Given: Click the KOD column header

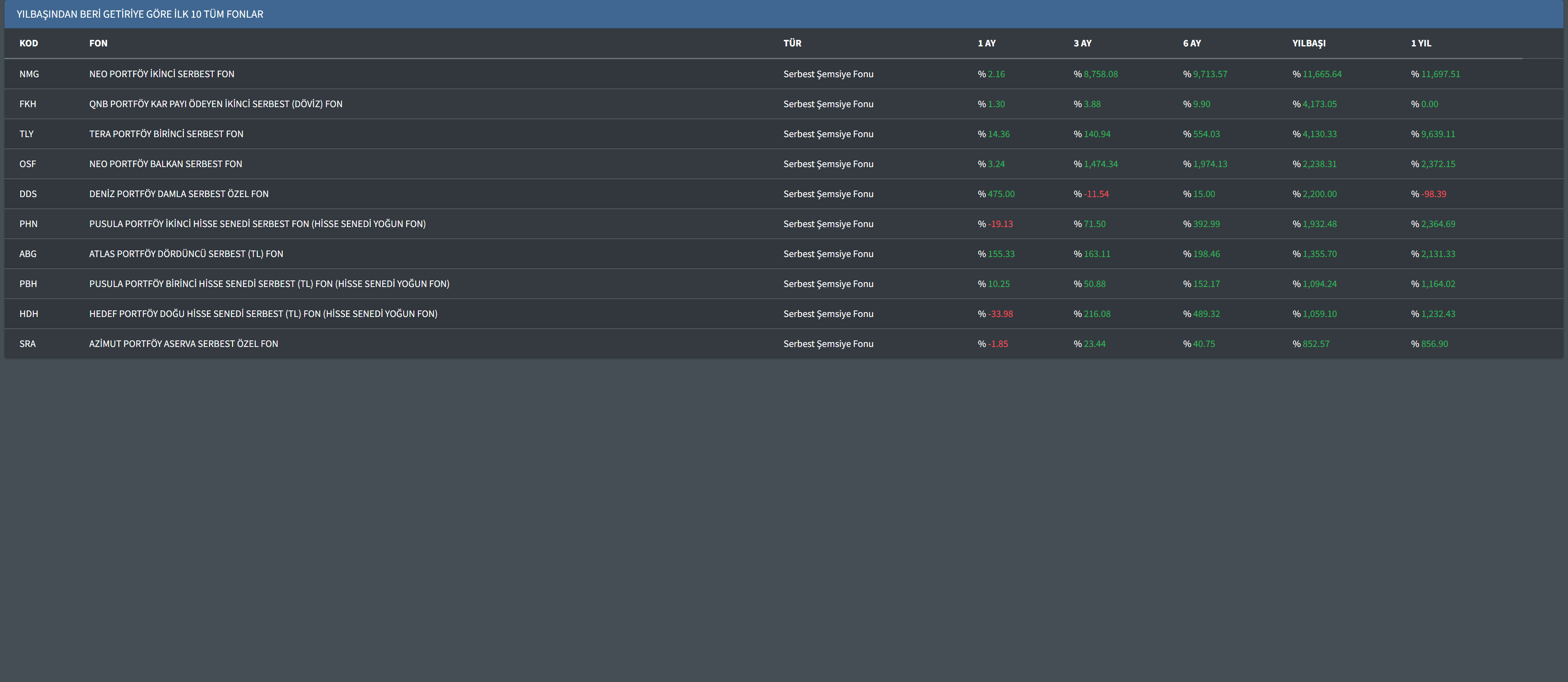Looking at the screenshot, I should [29, 43].
